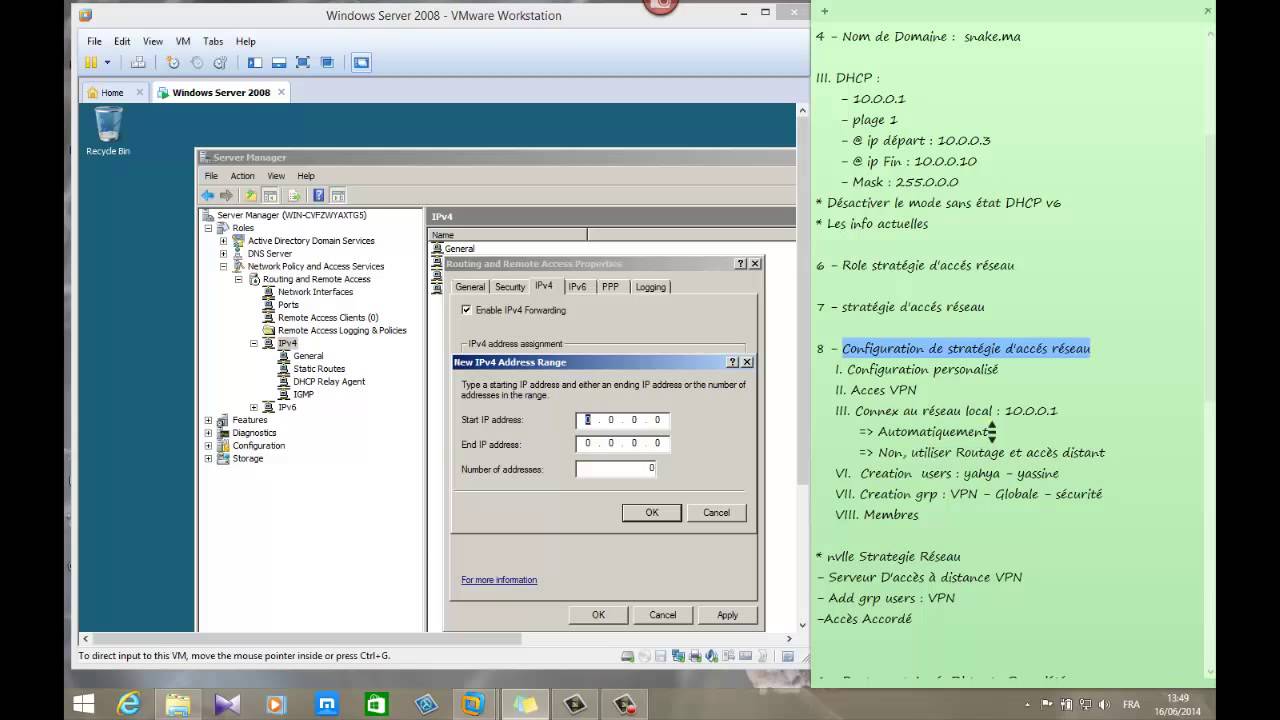Viewport: 1280px width, 720px height.
Task: Click the Export List toolbar icon
Action: [x=294, y=195]
